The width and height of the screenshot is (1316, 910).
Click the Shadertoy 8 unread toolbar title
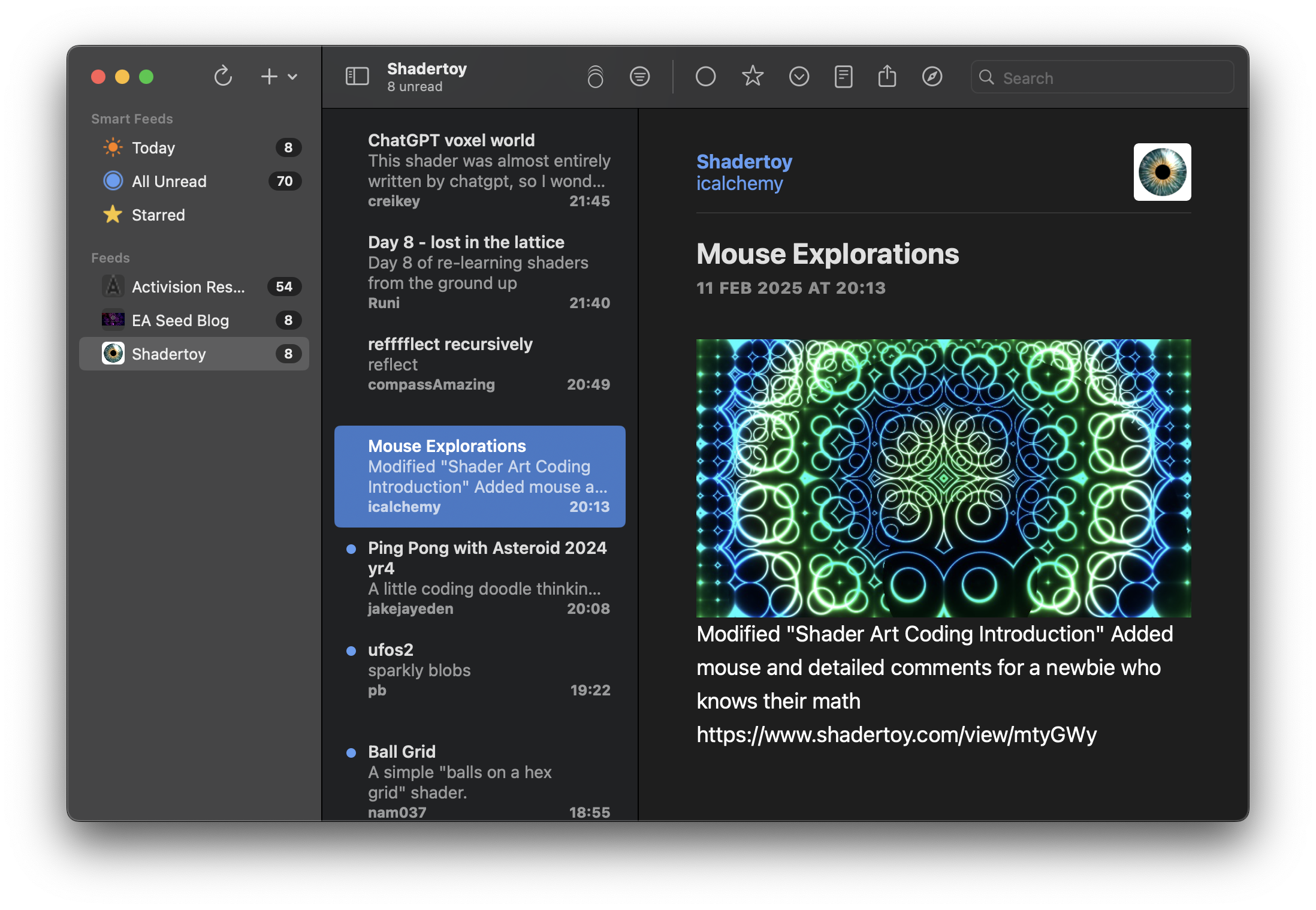[427, 77]
